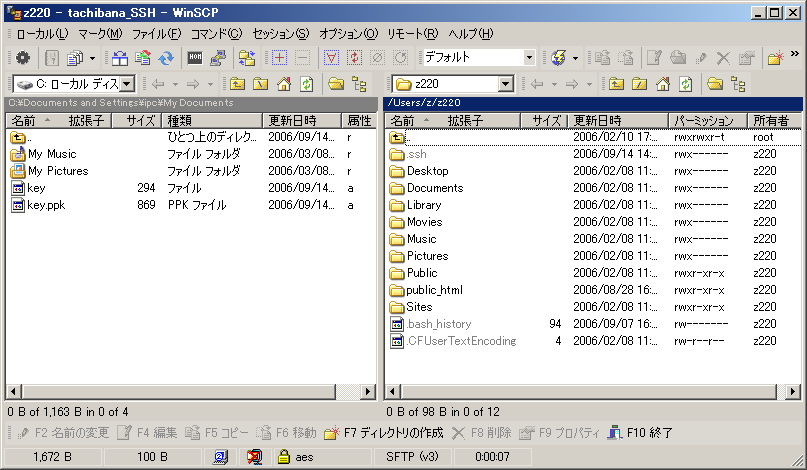This screenshot has height=470, width=807.
Task: Click the select files plus icon
Action: coord(279,58)
